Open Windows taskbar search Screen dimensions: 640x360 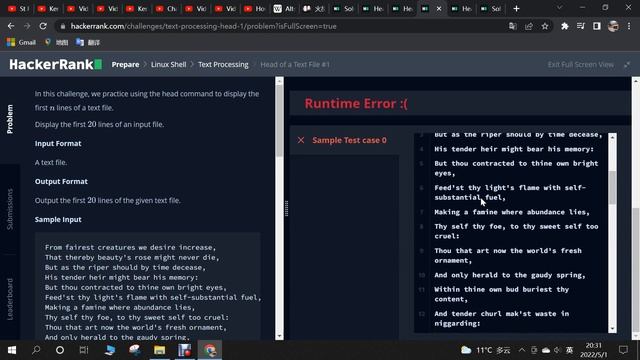[36, 350]
